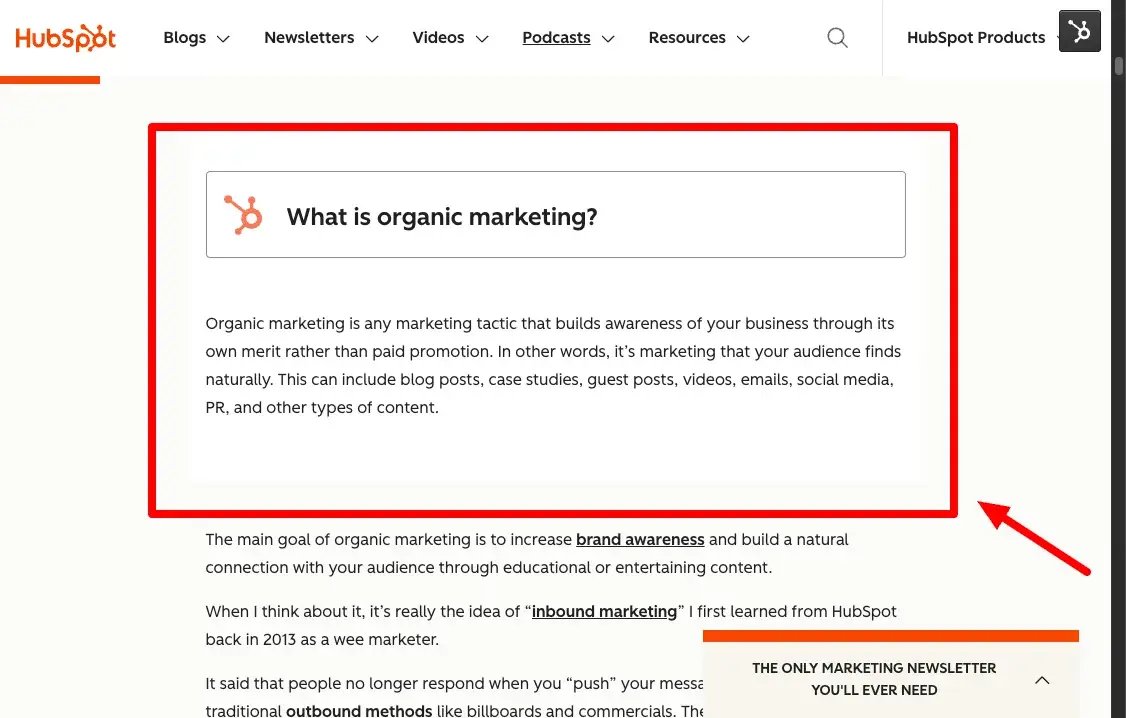The height and width of the screenshot is (718, 1126).
Task: Click the marketing newsletter signup banner
Action: [x=874, y=678]
